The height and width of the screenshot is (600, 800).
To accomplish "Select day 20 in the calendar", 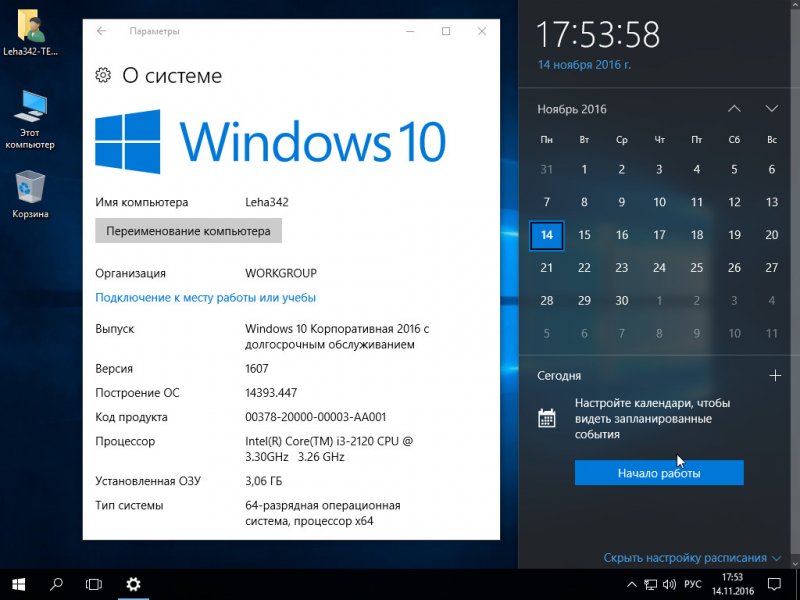I will (x=771, y=235).
